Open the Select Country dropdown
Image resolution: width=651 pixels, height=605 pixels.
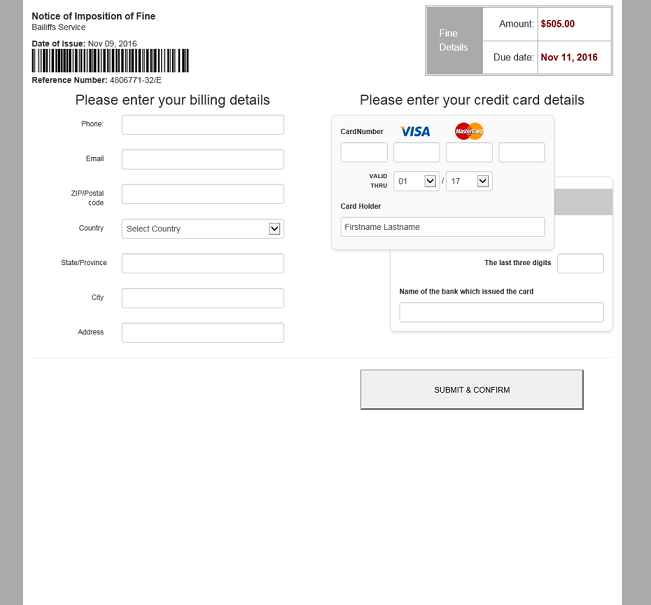203,229
